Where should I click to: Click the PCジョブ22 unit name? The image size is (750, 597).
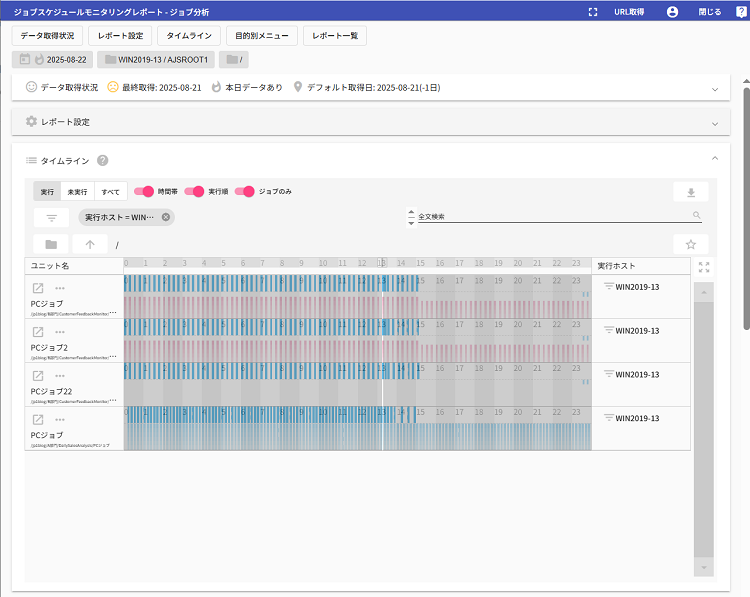pyautogui.click(x=51, y=391)
